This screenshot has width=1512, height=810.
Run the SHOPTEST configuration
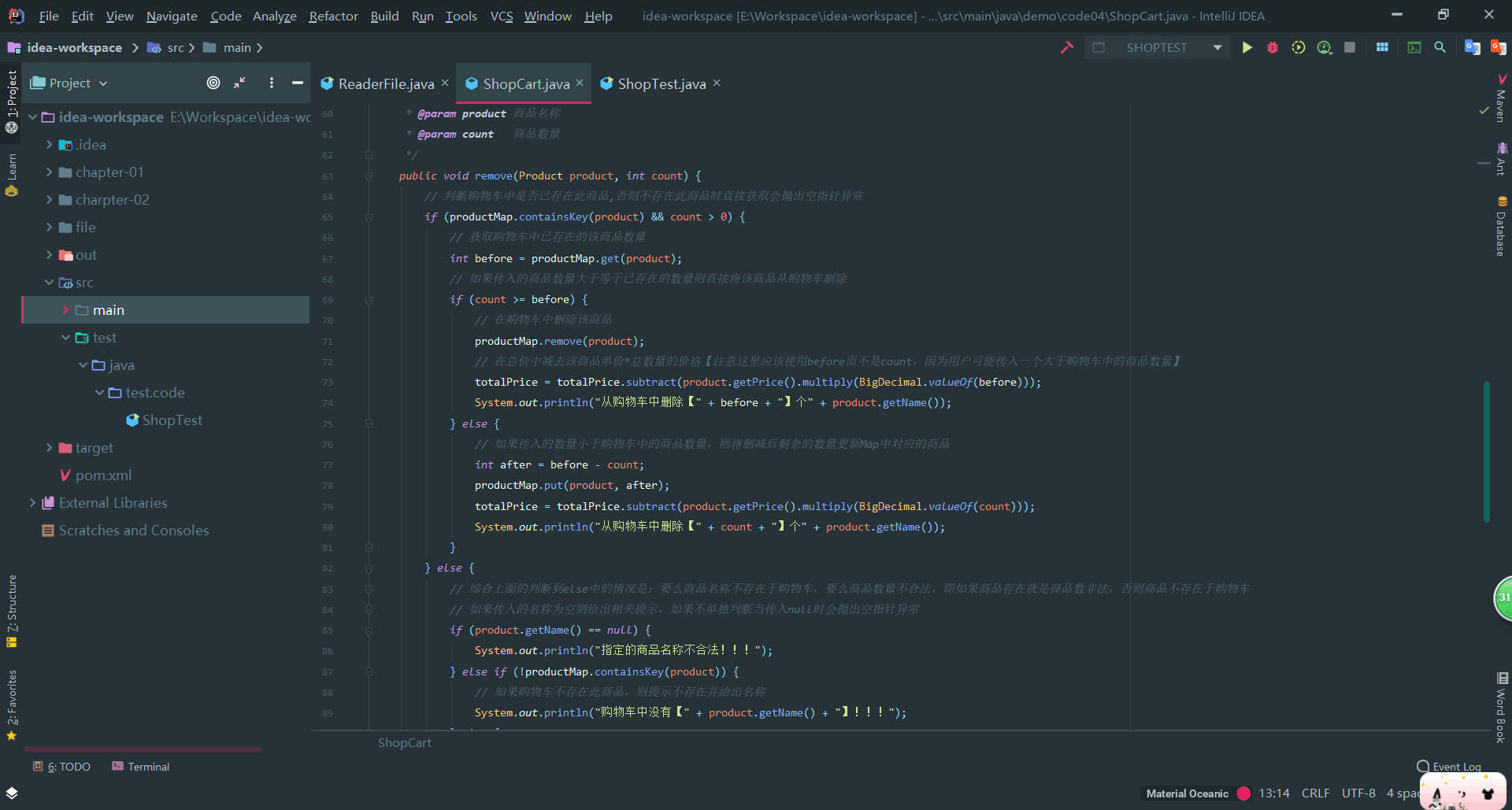[1247, 47]
